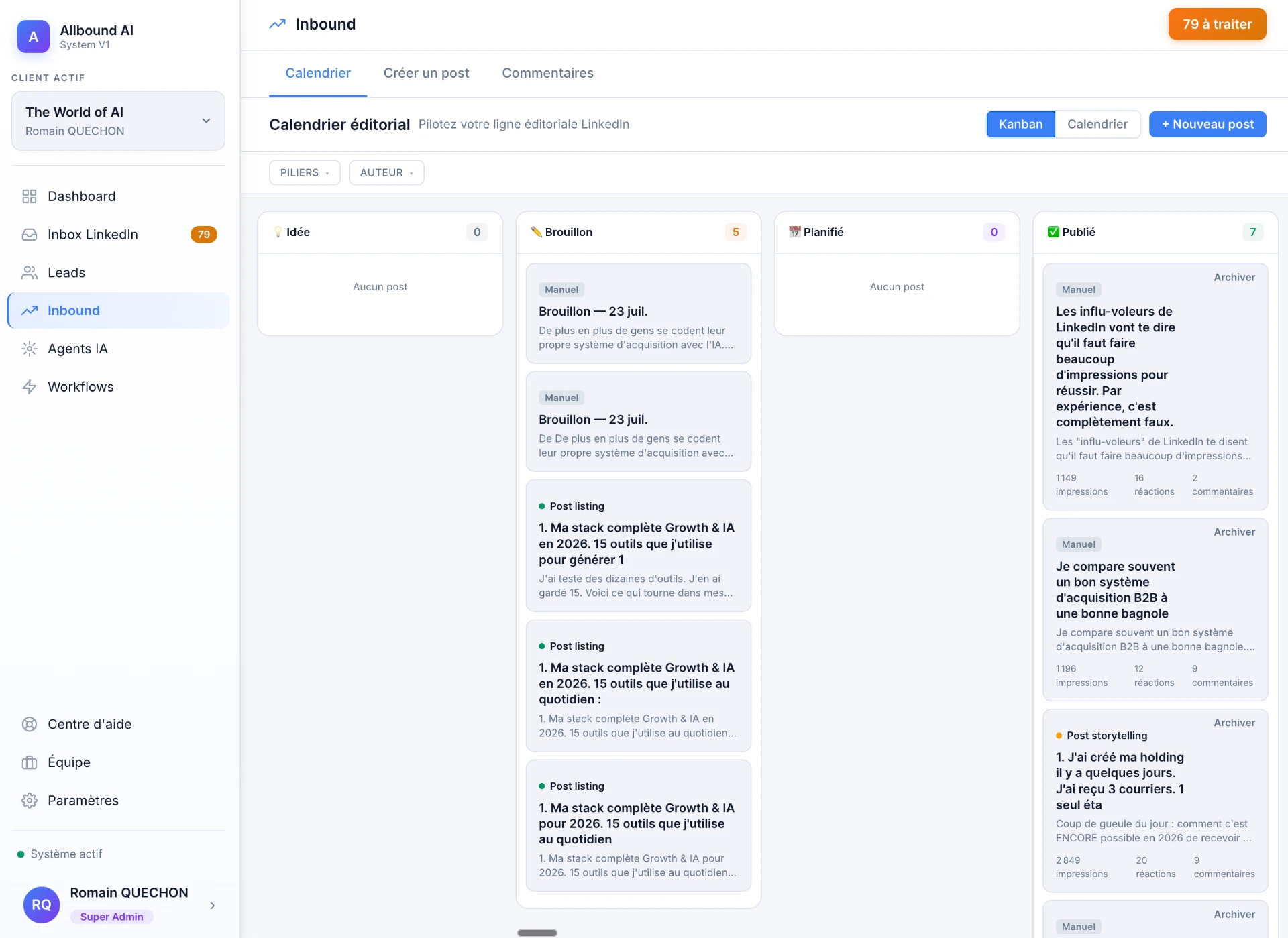Click the RQ user avatar

[42, 904]
